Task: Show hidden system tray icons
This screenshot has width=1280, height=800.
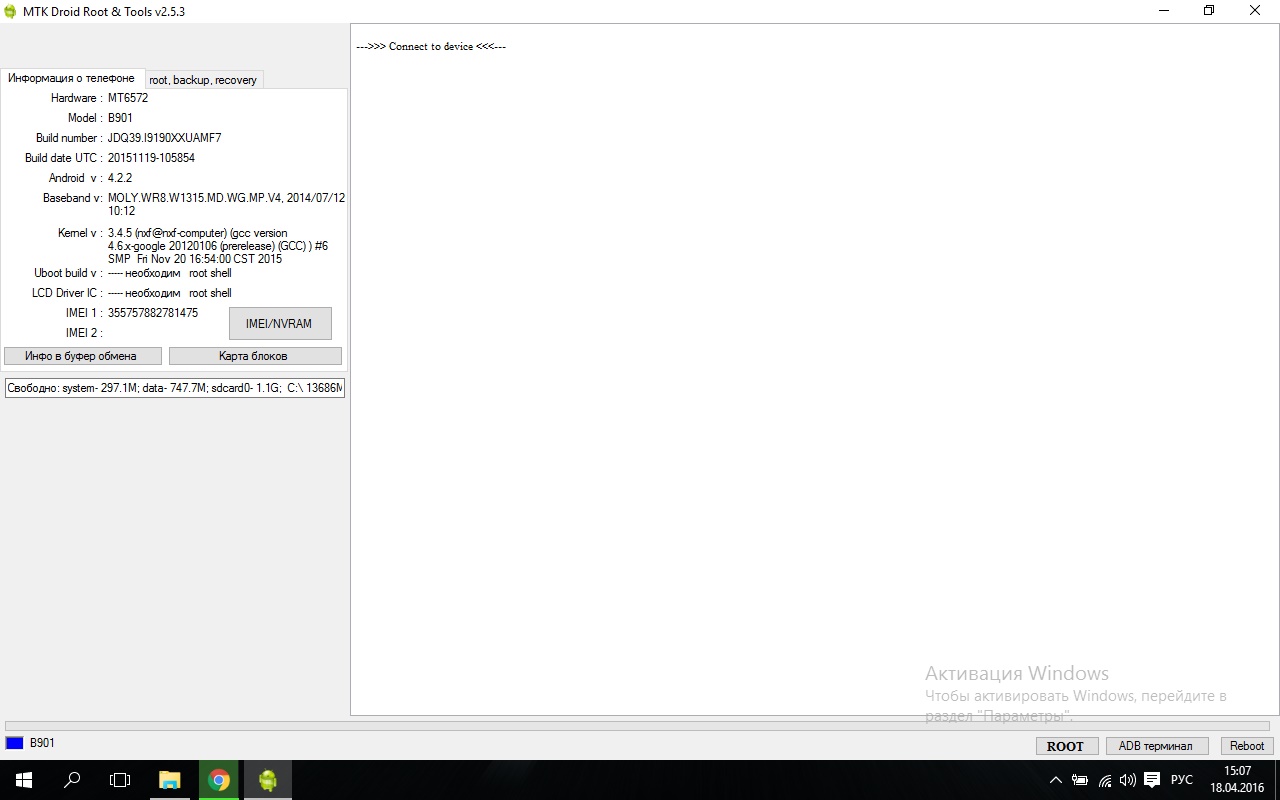Action: (x=1055, y=780)
